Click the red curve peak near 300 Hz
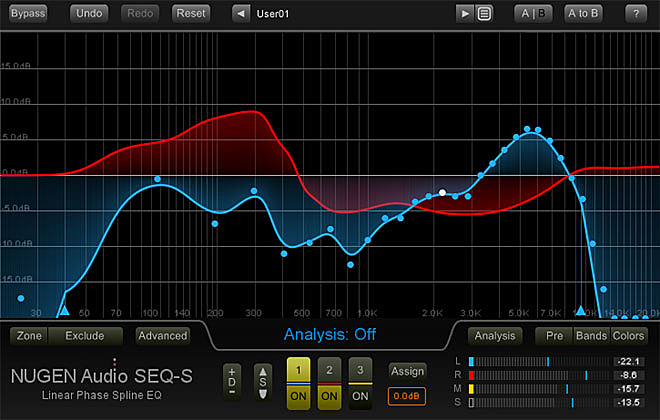This screenshot has width=660, height=420. click(252, 112)
